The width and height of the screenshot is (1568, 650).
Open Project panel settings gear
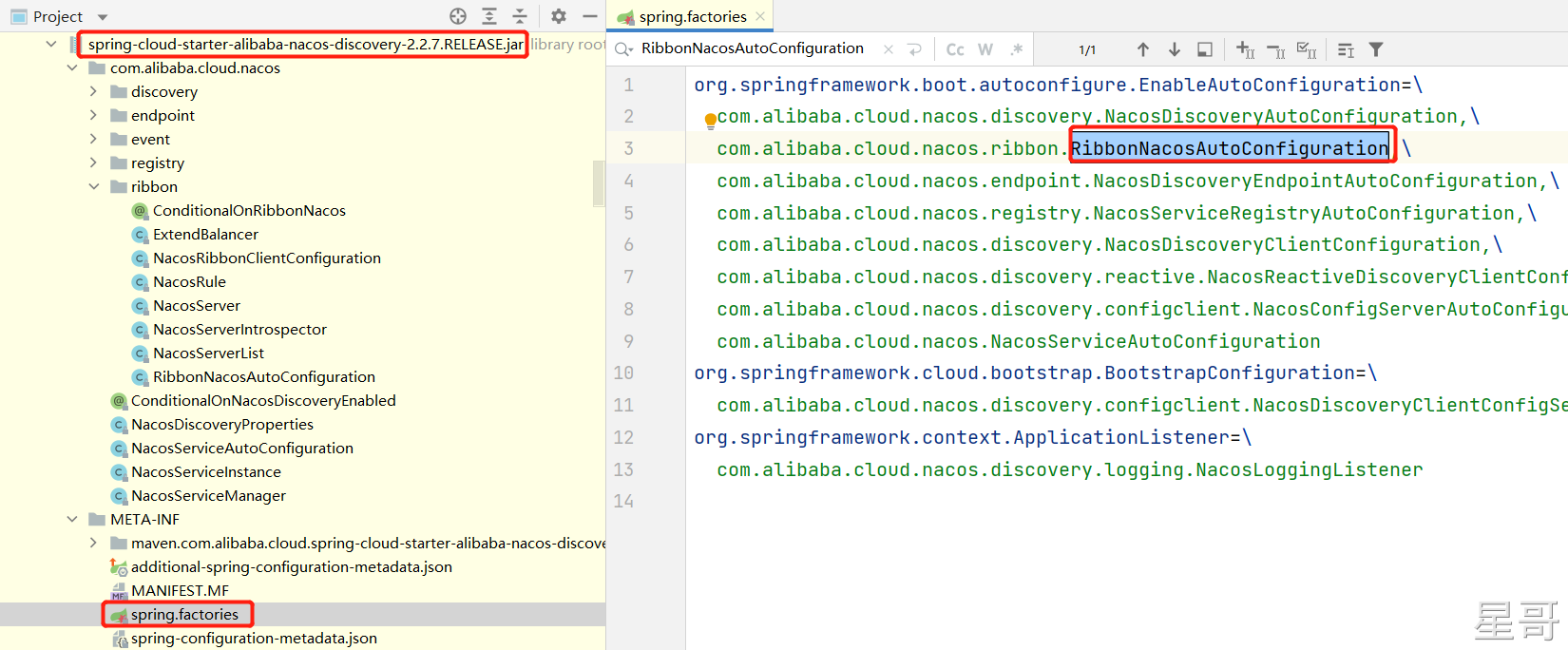pos(559,16)
